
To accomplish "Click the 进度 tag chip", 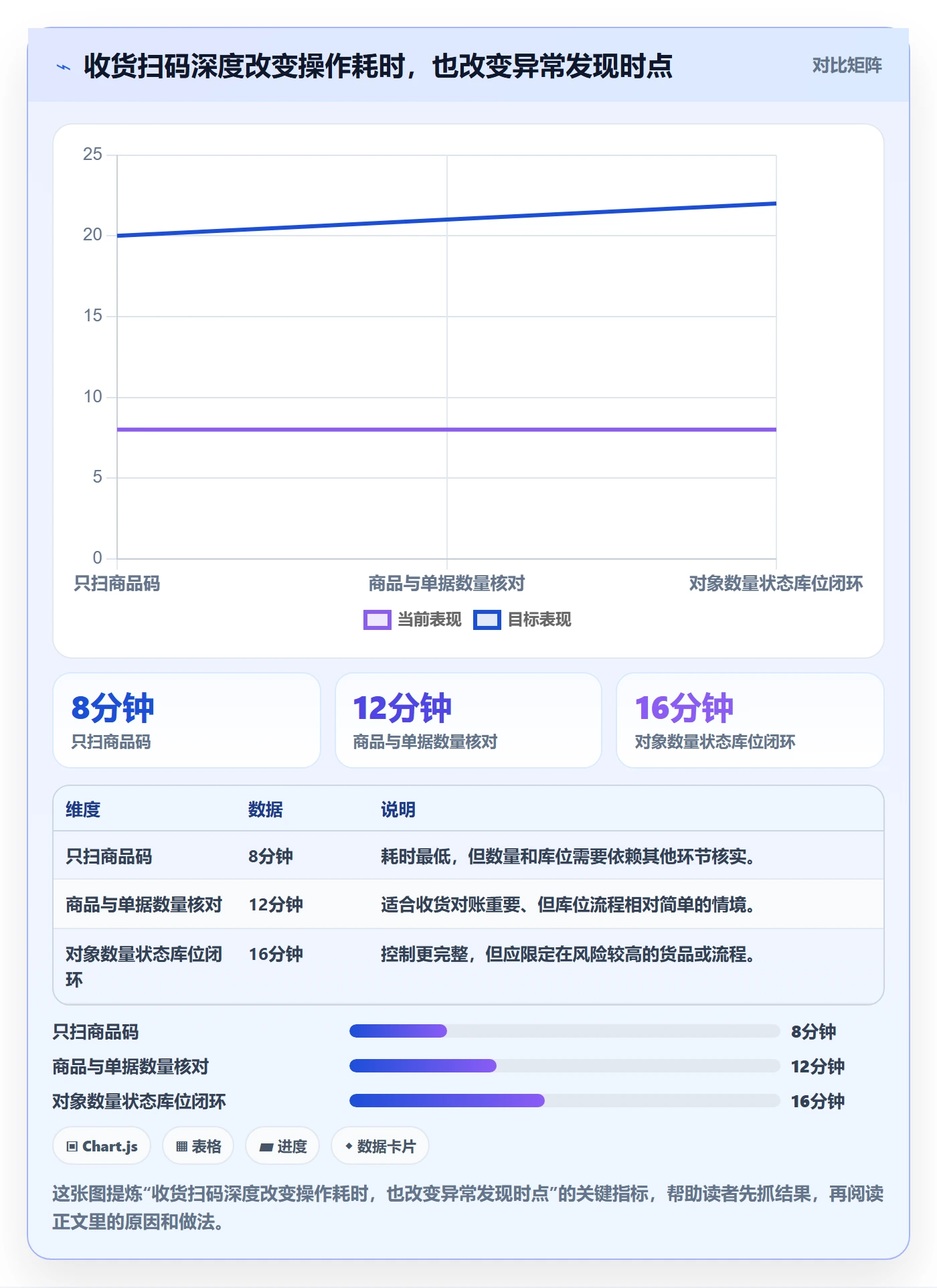I will point(282,1146).
